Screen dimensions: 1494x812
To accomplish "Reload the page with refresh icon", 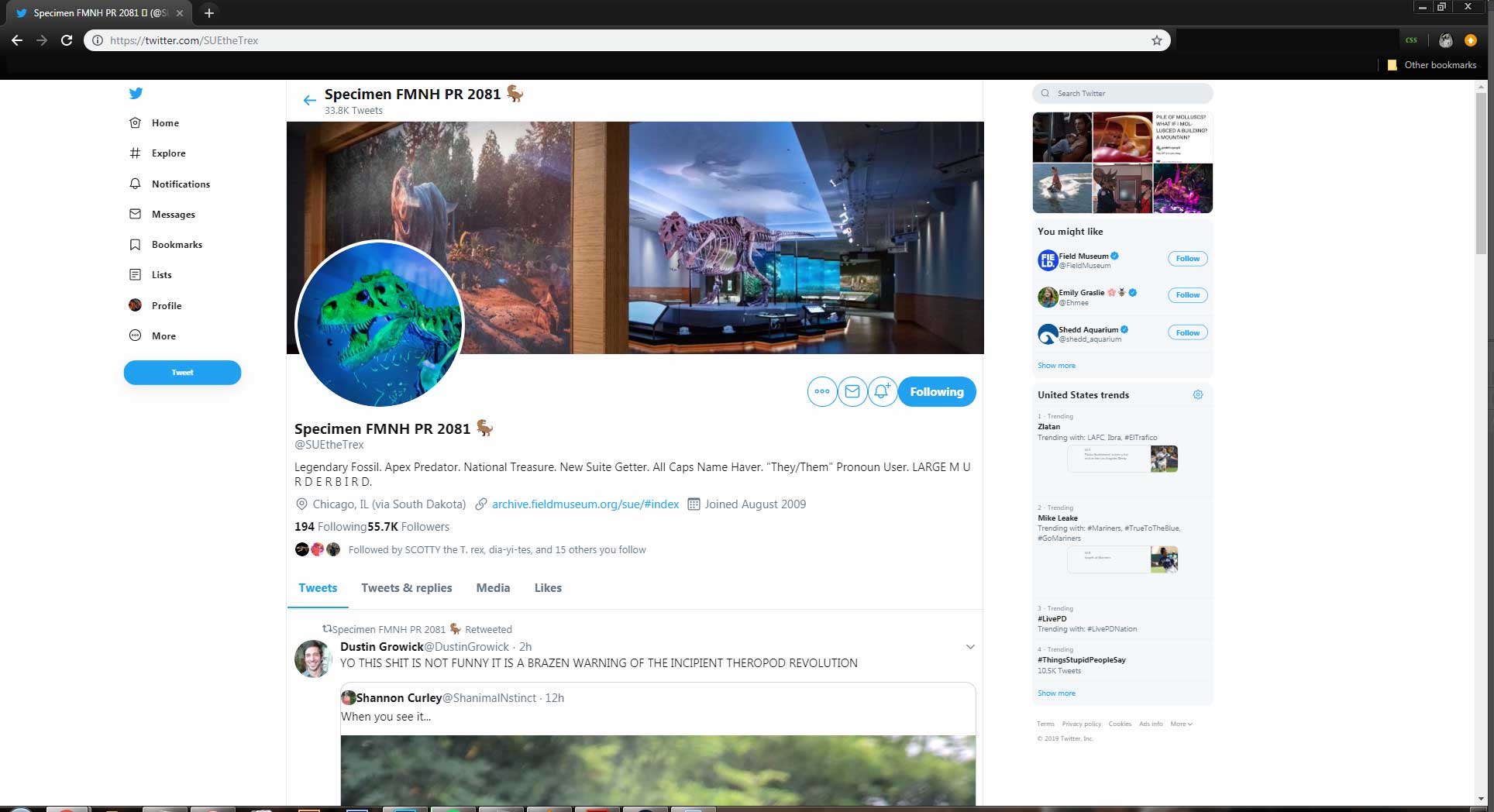I will [67, 40].
